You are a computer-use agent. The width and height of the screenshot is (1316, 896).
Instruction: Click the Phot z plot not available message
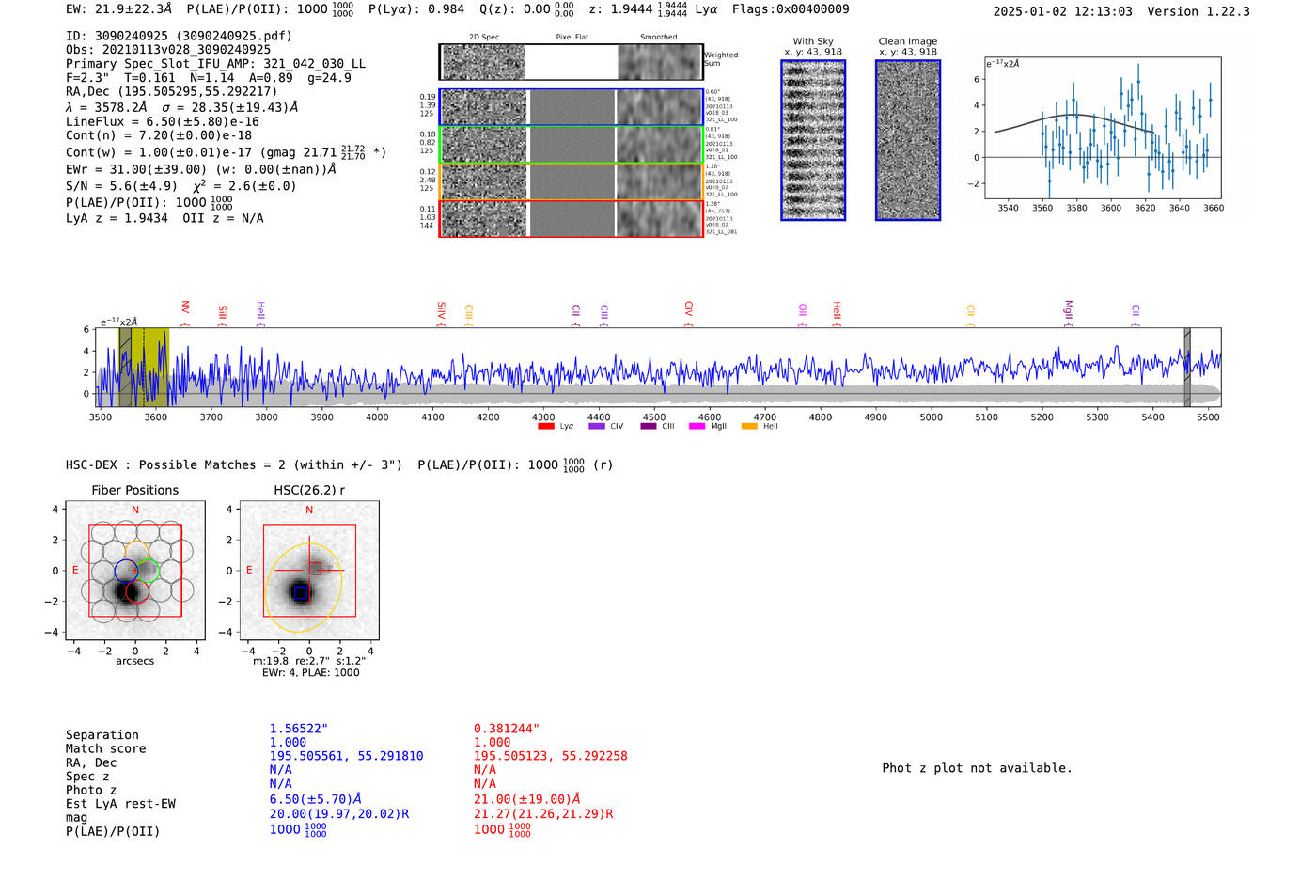(x=977, y=768)
